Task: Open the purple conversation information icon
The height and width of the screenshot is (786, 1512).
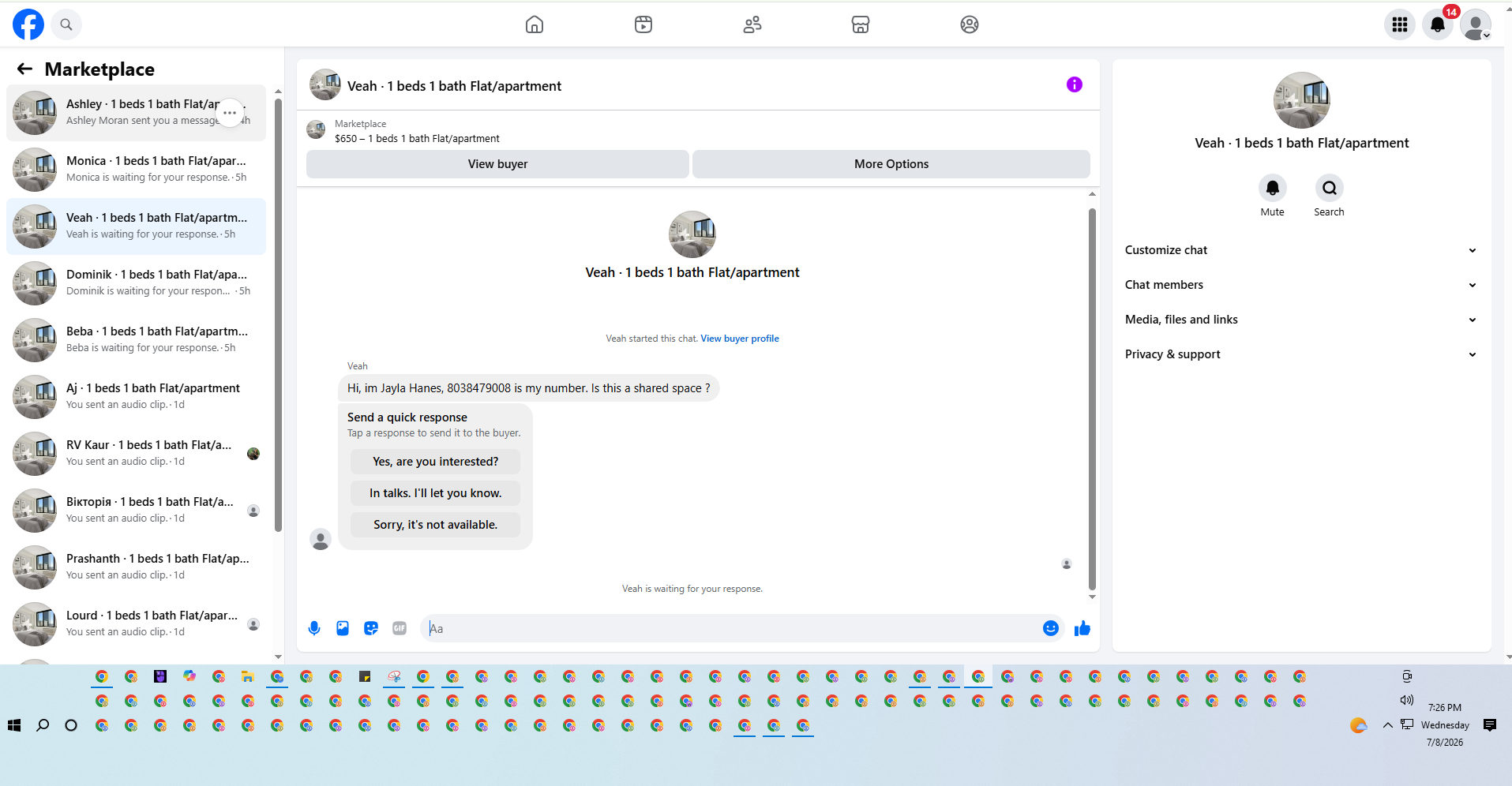Action: point(1075,84)
